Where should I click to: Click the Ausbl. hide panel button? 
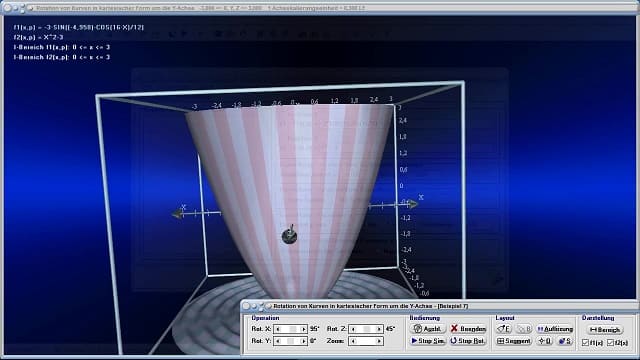(x=428, y=329)
